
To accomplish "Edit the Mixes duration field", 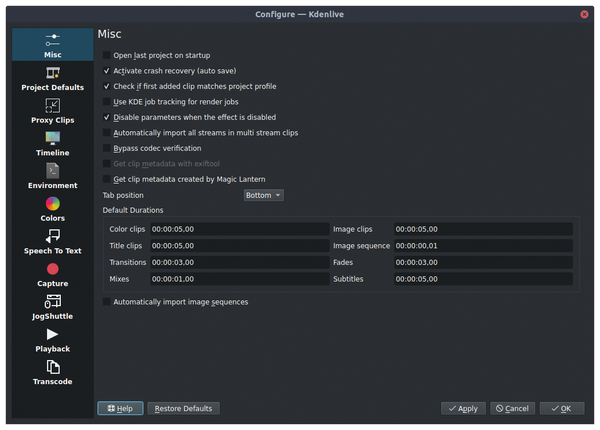I will click(240, 279).
